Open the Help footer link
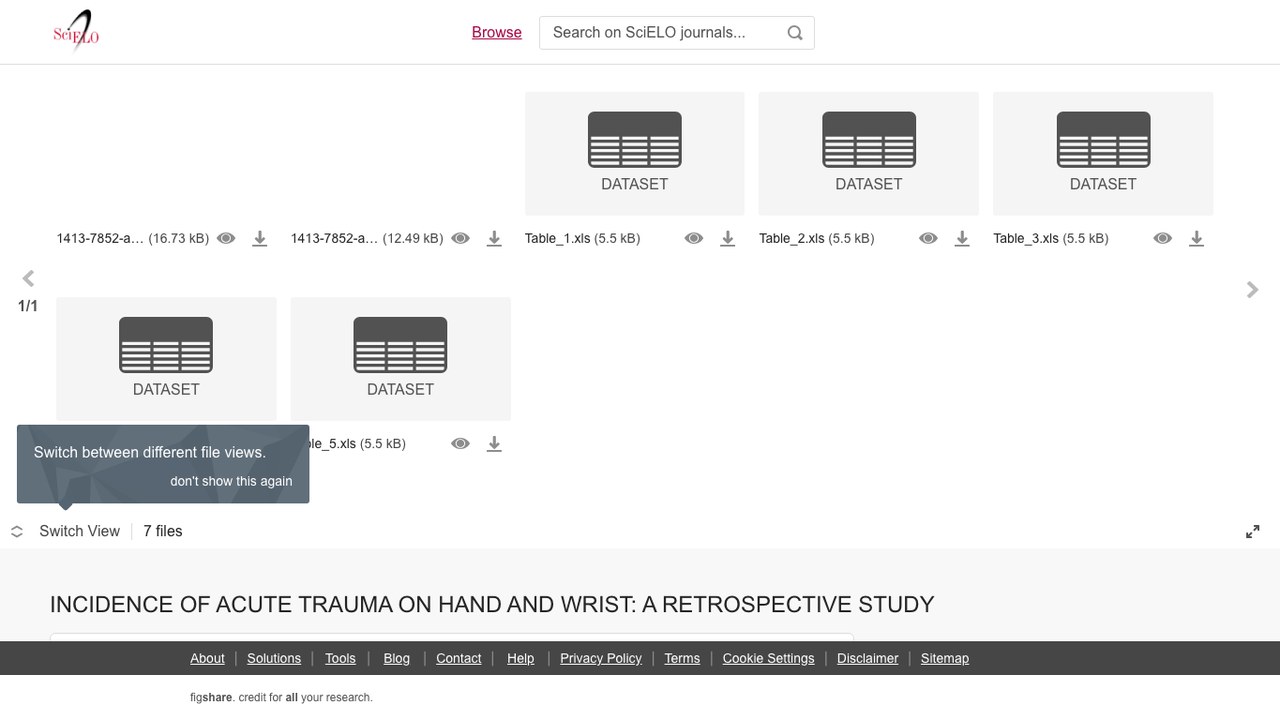1280x720 pixels. coord(520,658)
